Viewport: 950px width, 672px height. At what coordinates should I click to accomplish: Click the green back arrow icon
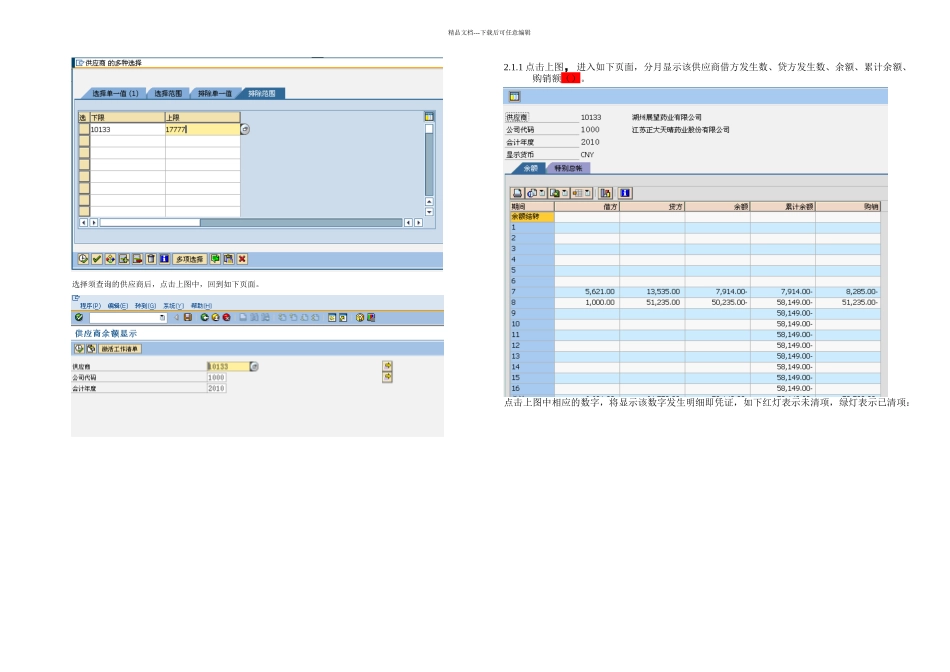tap(204, 317)
